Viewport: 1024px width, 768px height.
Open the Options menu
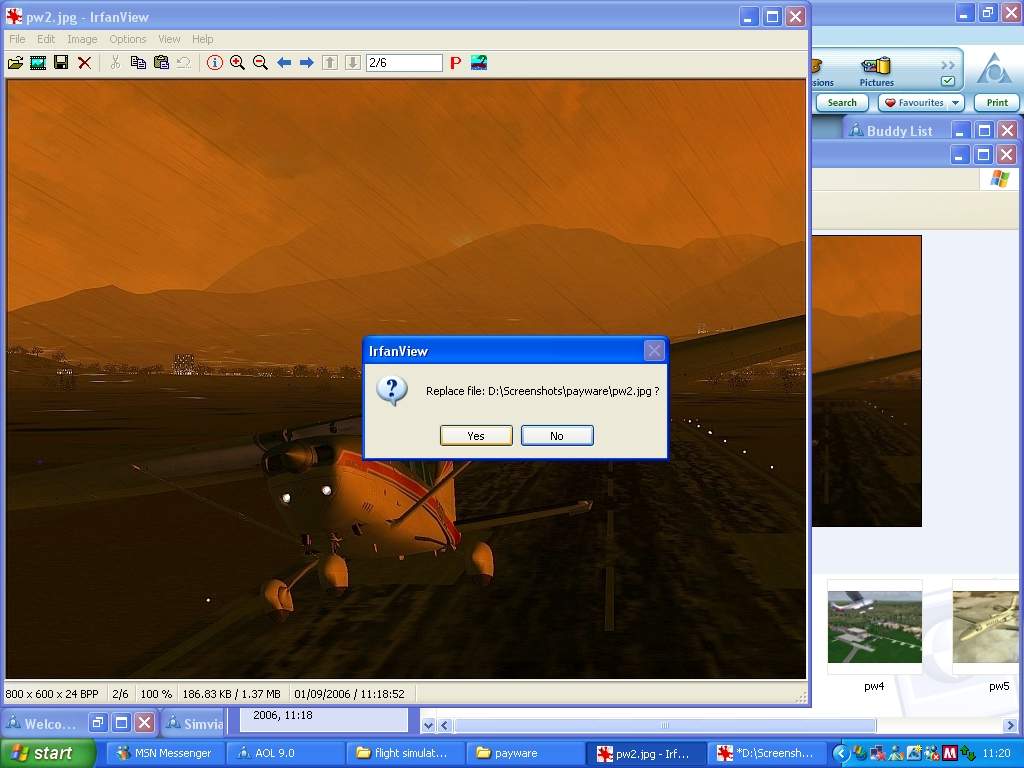(128, 39)
